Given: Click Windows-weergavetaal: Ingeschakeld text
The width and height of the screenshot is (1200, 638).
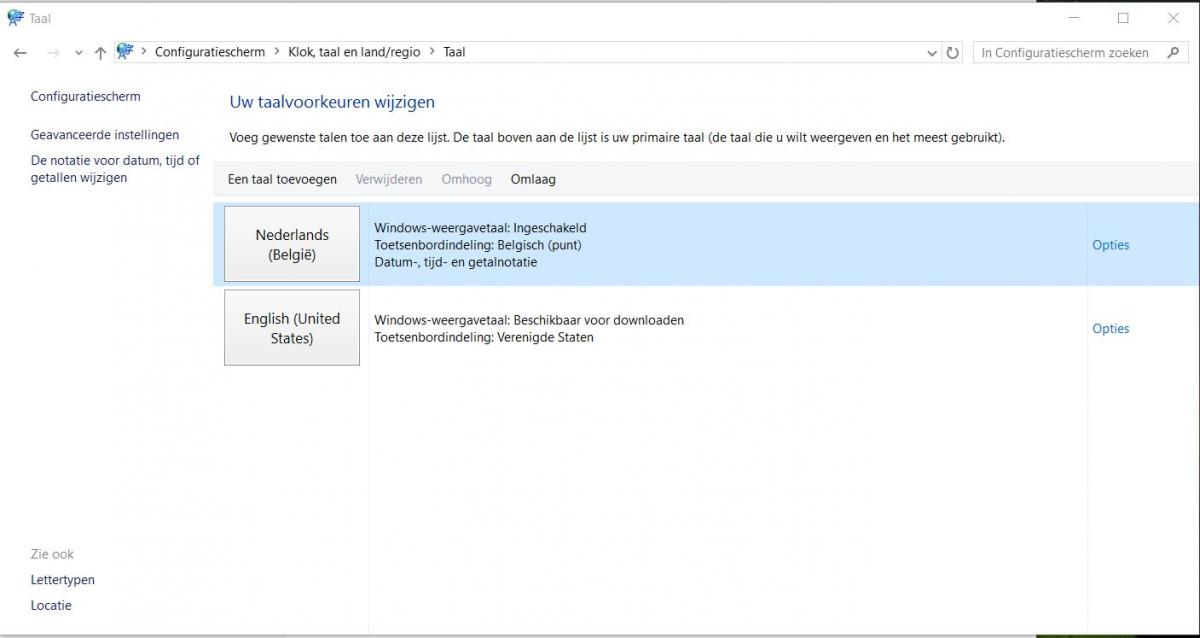Looking at the screenshot, I should click(x=480, y=228).
